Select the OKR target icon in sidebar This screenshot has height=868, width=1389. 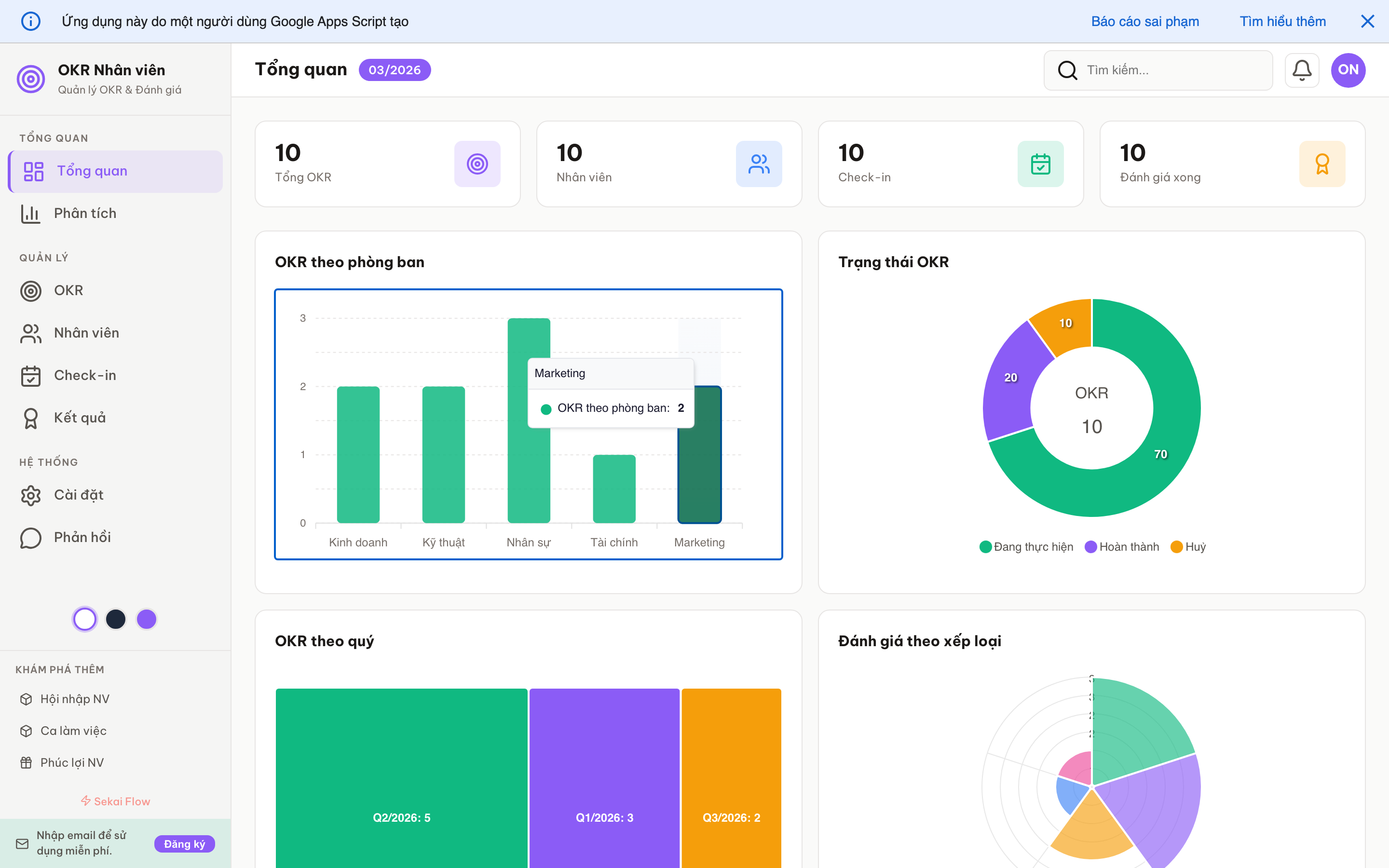coord(30,290)
